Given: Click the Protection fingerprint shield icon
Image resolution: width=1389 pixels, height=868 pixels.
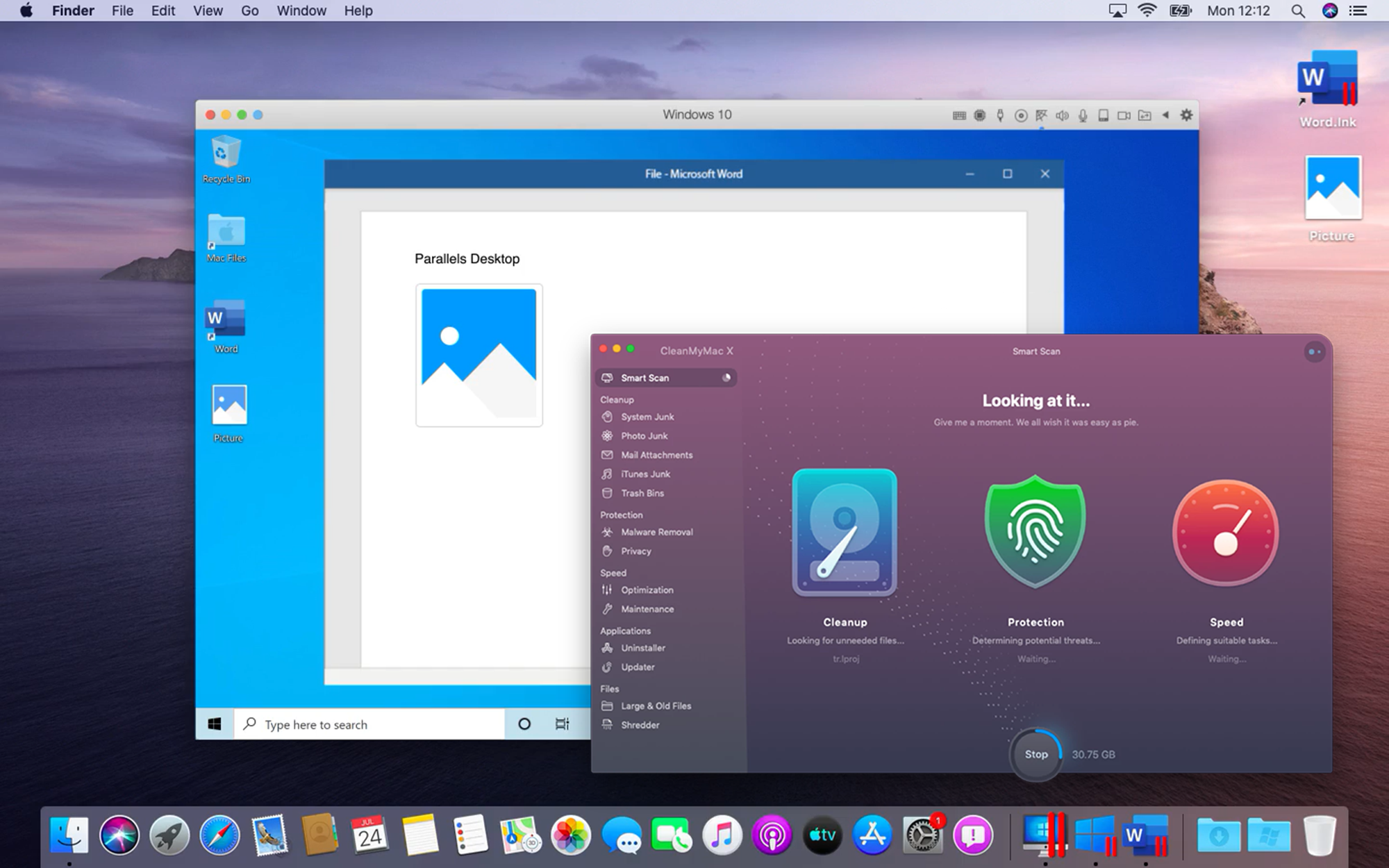Looking at the screenshot, I should click(1035, 532).
